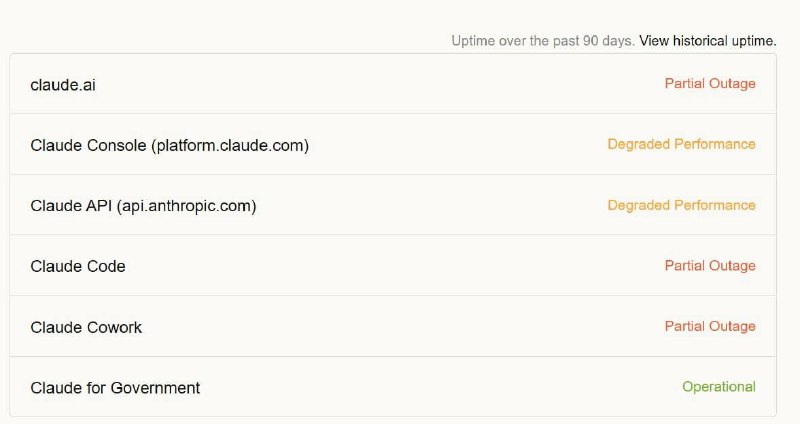The height and width of the screenshot is (424, 800).
Task: Click the Uptime over the past 90 days text
Action: (x=543, y=41)
